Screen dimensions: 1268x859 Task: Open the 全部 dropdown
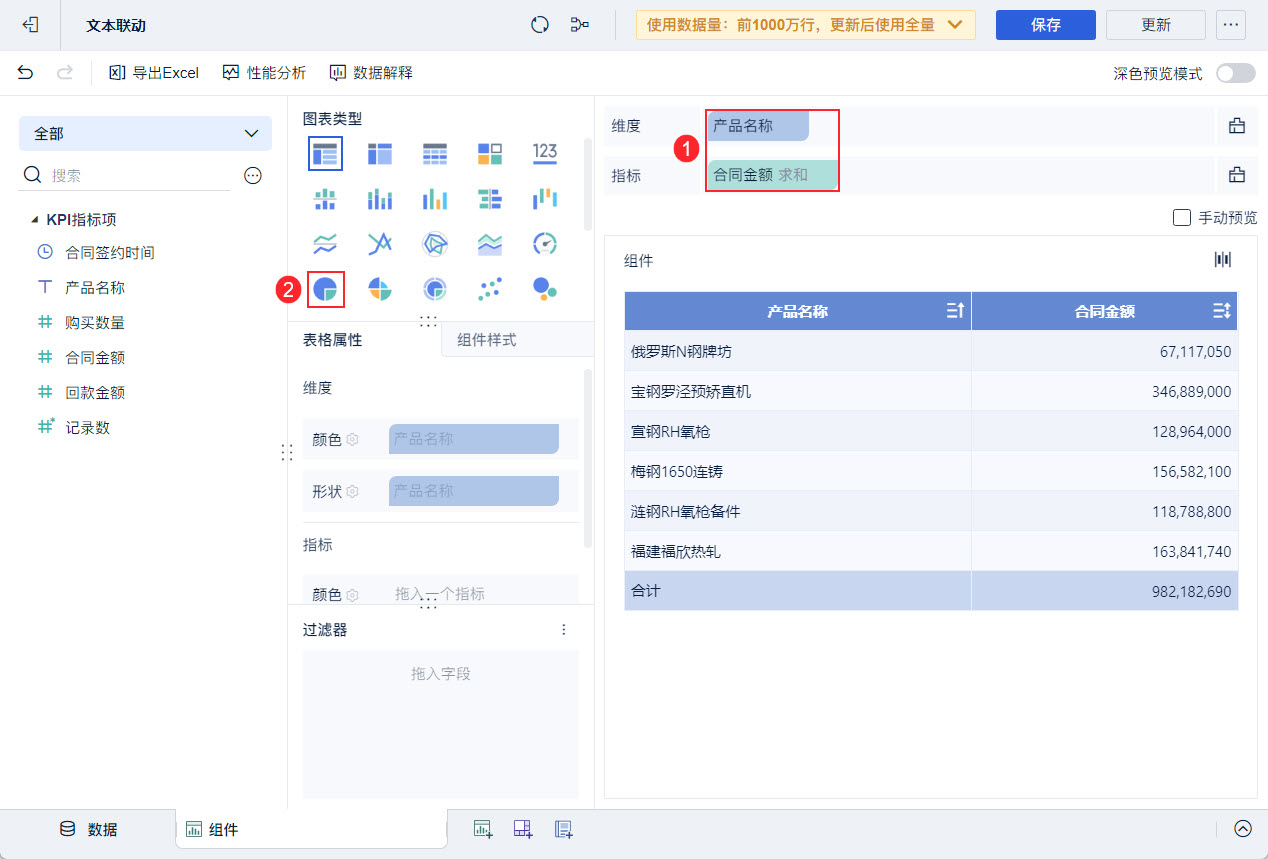[x=145, y=133]
